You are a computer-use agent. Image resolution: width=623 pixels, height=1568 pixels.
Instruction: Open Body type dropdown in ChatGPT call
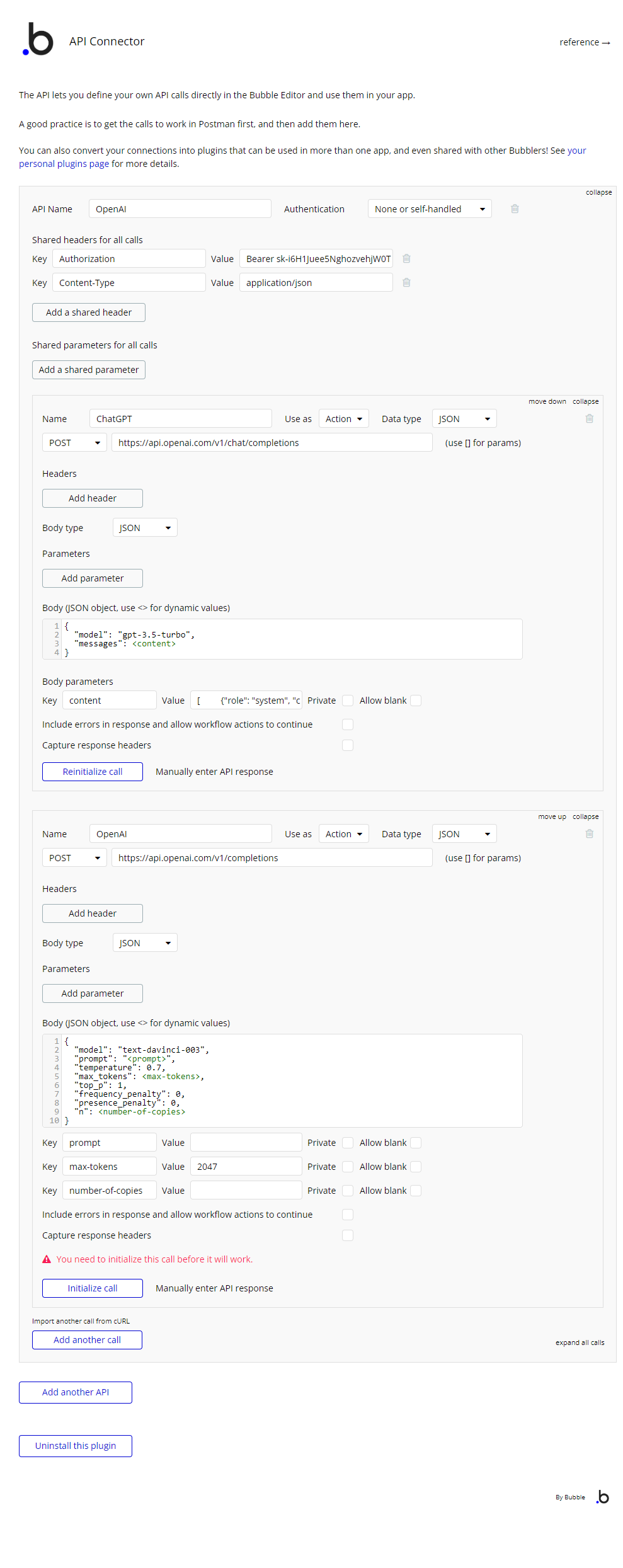click(x=145, y=528)
